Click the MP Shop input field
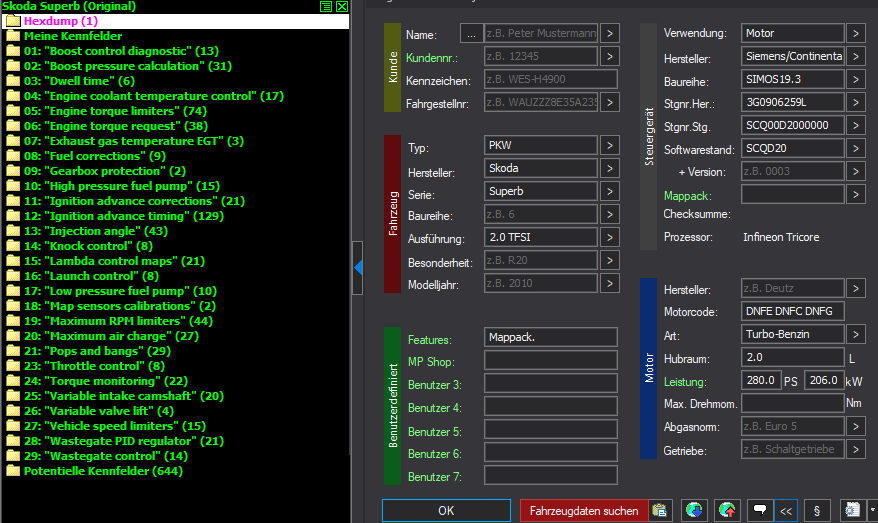 point(551,360)
